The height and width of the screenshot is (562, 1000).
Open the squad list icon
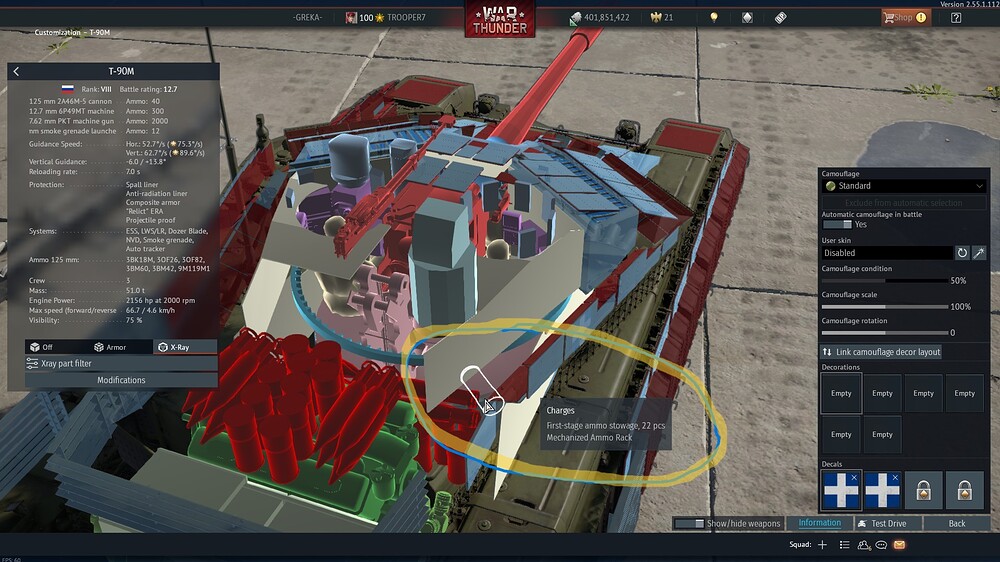[844, 545]
